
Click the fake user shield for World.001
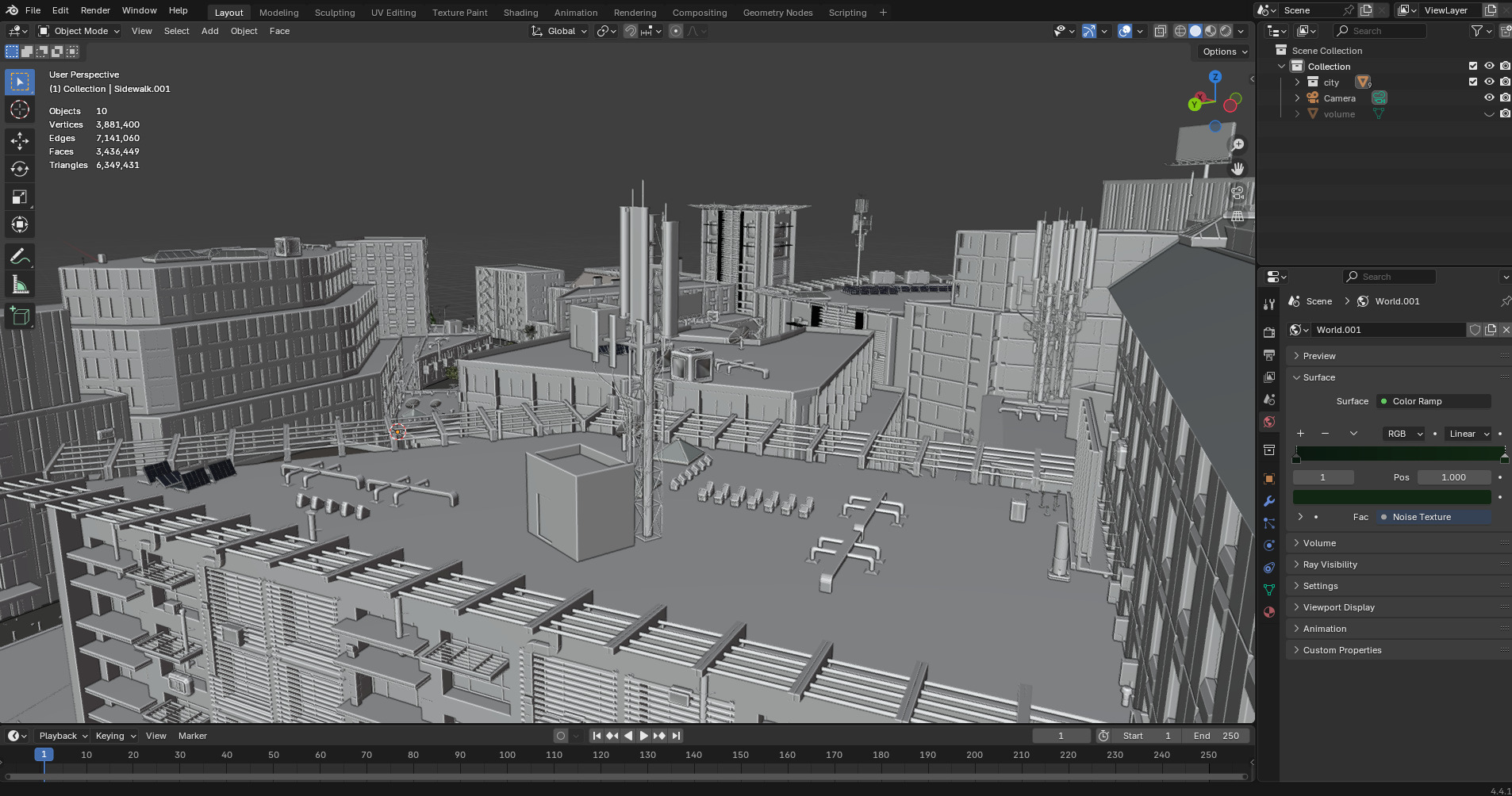coord(1475,330)
